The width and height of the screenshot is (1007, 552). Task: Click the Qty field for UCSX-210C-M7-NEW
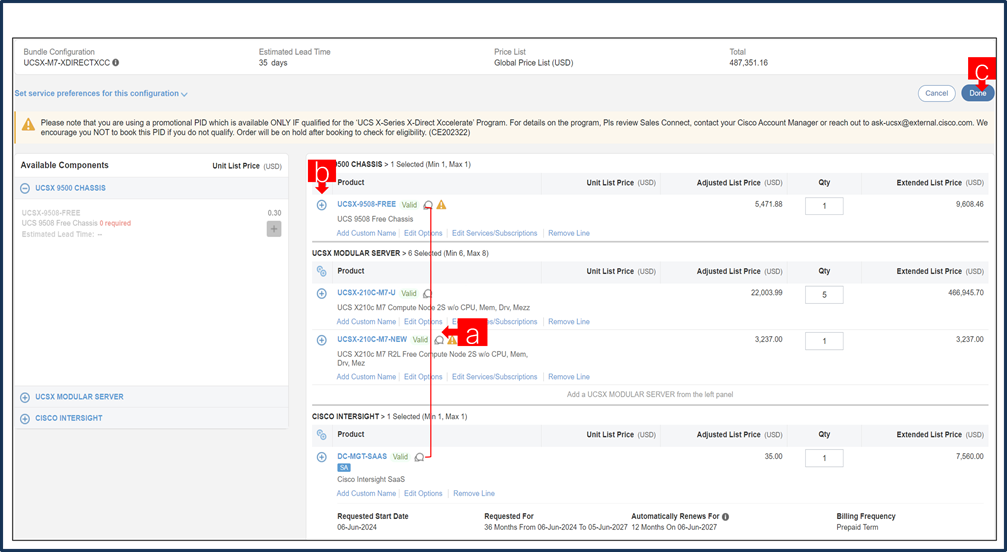point(824,341)
